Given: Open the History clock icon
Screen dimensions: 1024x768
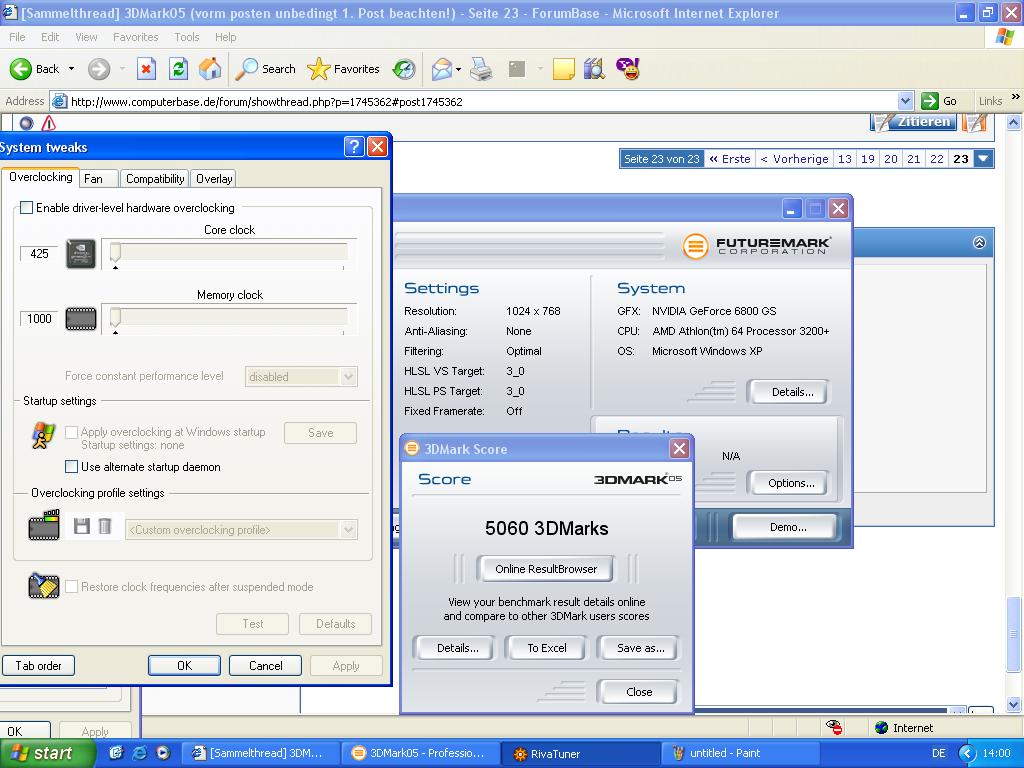Looking at the screenshot, I should pyautogui.click(x=404, y=69).
